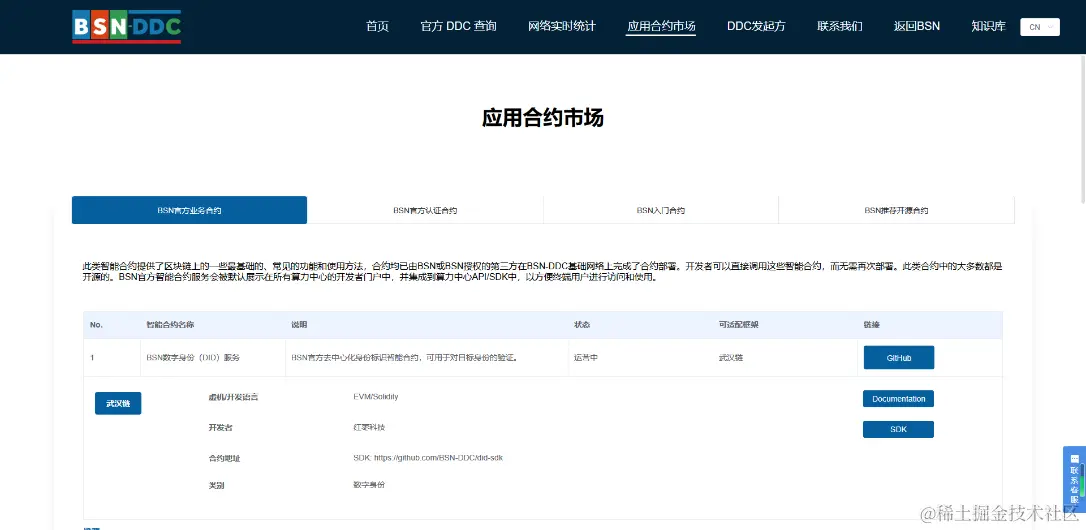Open the DDC发起方 nav item
Viewport: 1086px width, 530px height.
[756, 26]
